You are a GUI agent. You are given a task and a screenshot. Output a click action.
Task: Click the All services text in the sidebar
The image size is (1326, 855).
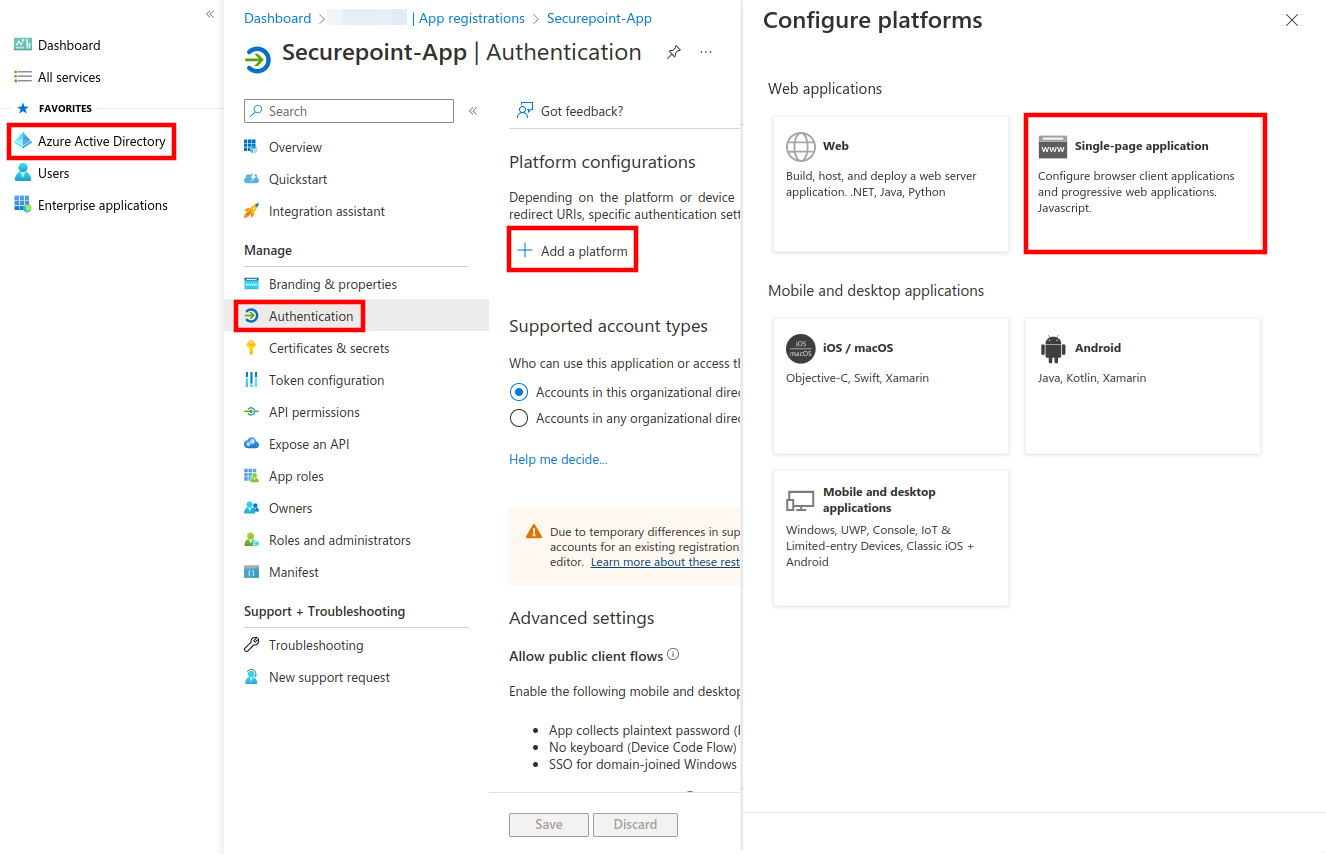[x=69, y=77]
